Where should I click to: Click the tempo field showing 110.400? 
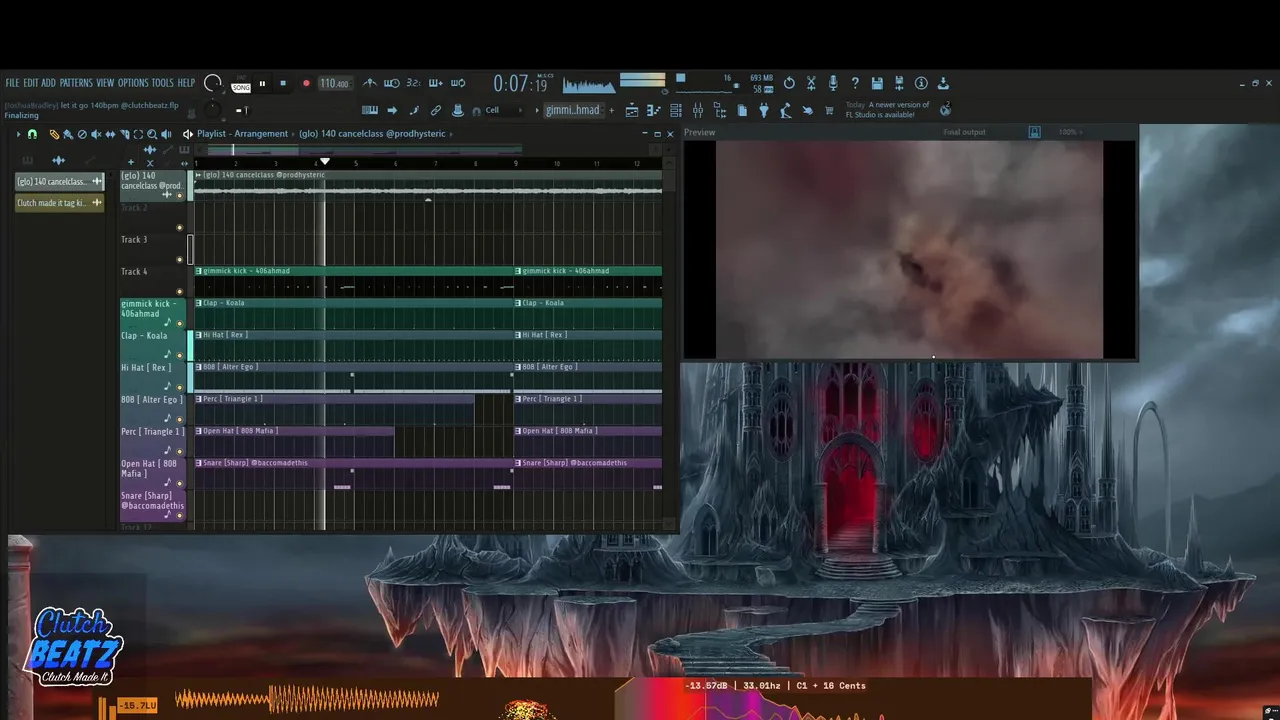click(x=334, y=84)
